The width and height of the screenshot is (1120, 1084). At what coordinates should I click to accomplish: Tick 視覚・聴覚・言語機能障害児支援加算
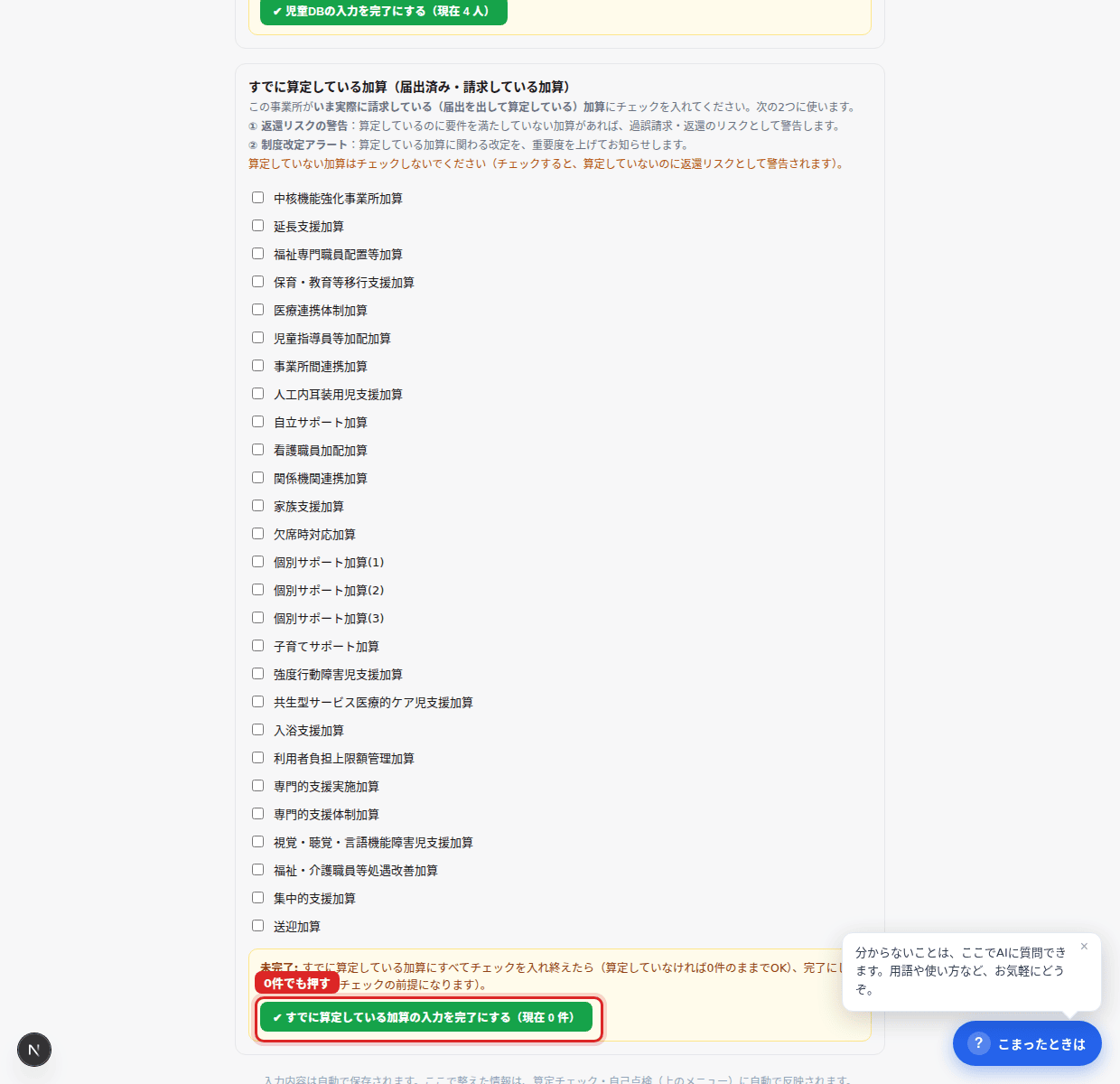257,842
